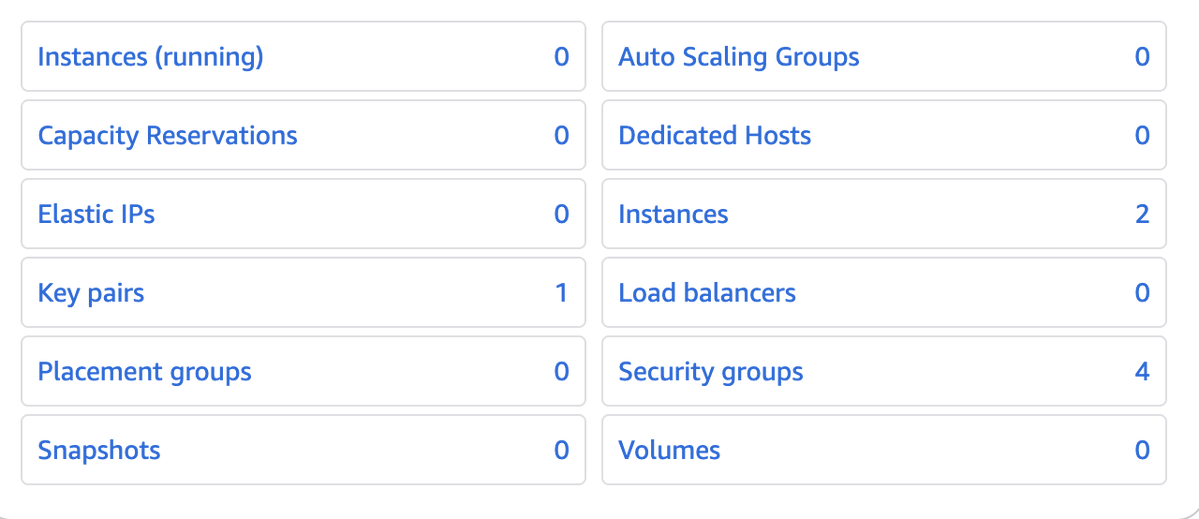Click the count 0 beside Placement groups
Screen dimensions: 1199x519
[x=561, y=372]
